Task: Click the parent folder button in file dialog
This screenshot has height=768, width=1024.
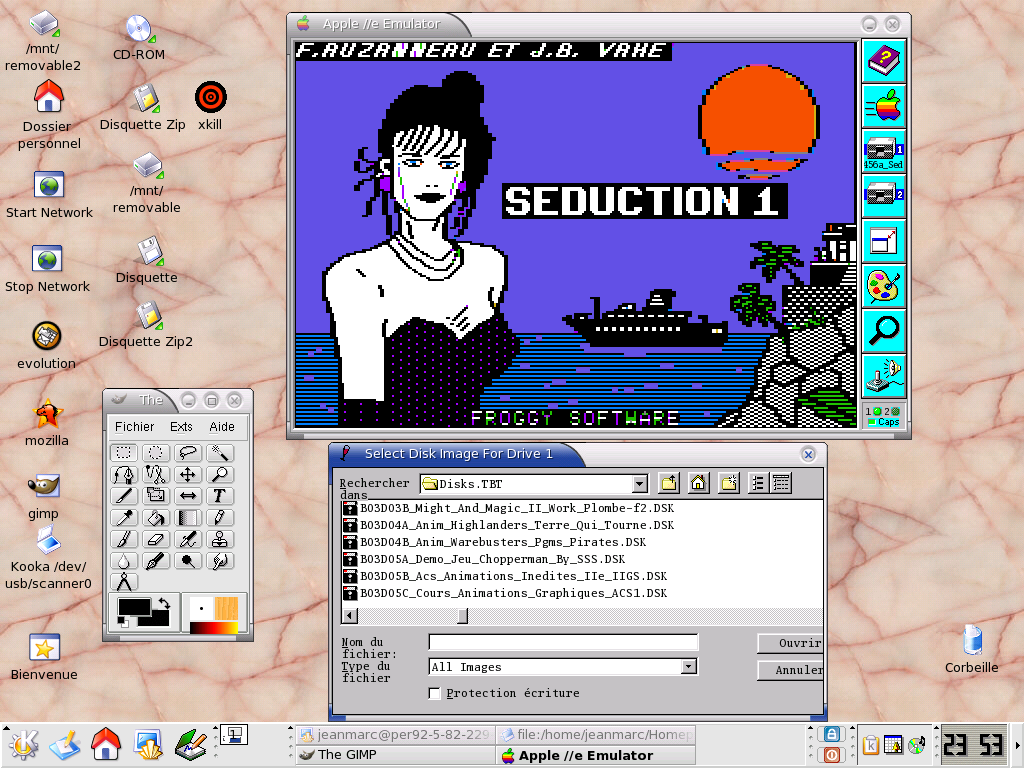Action: [669, 483]
